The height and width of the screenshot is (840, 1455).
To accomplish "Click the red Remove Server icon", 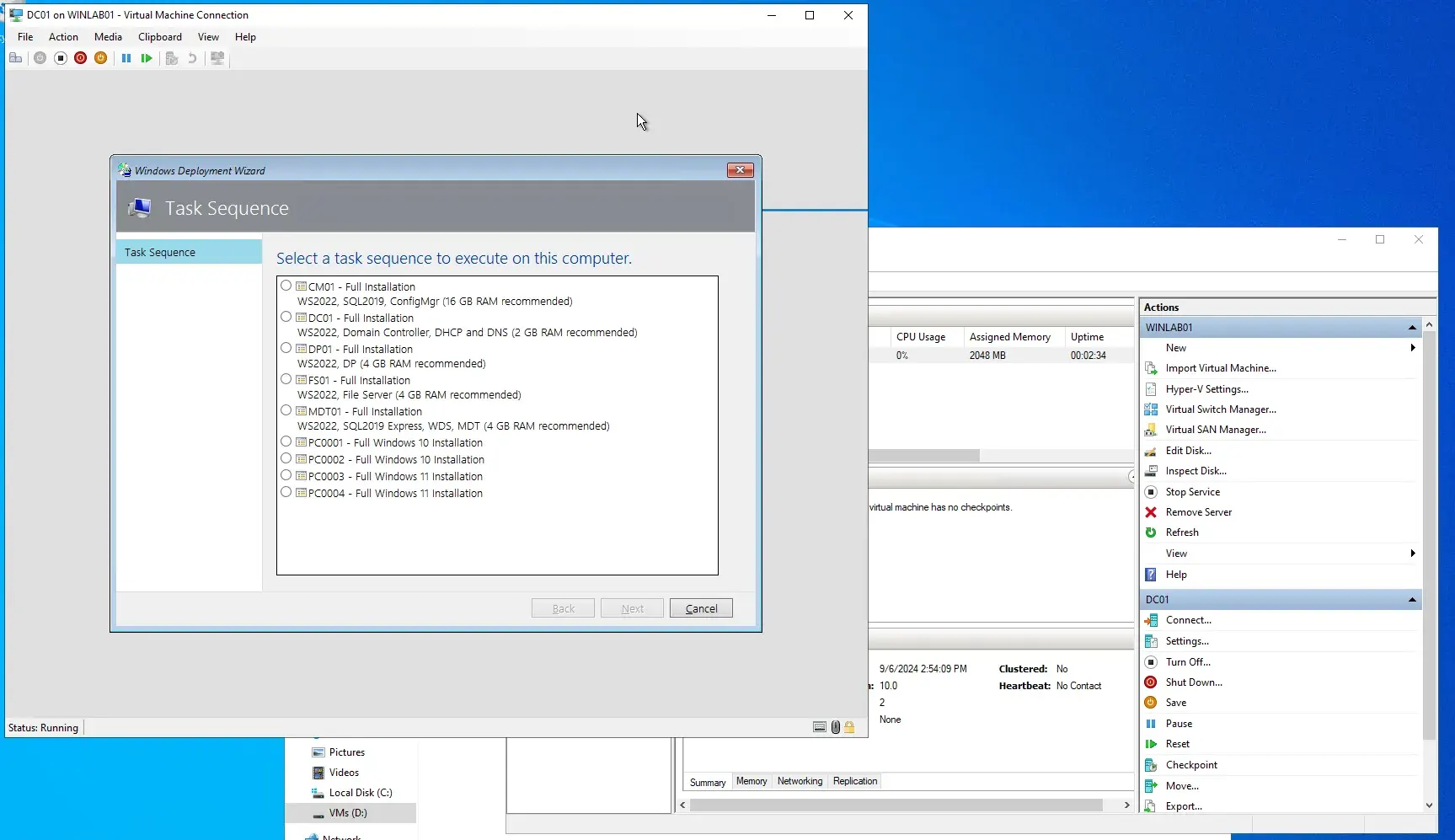I will (x=1151, y=512).
